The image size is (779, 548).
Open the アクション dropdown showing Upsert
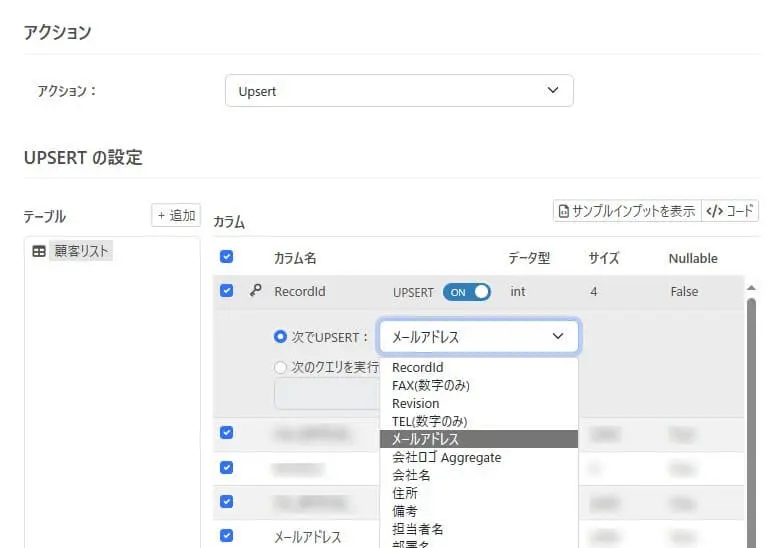pyautogui.click(x=399, y=90)
